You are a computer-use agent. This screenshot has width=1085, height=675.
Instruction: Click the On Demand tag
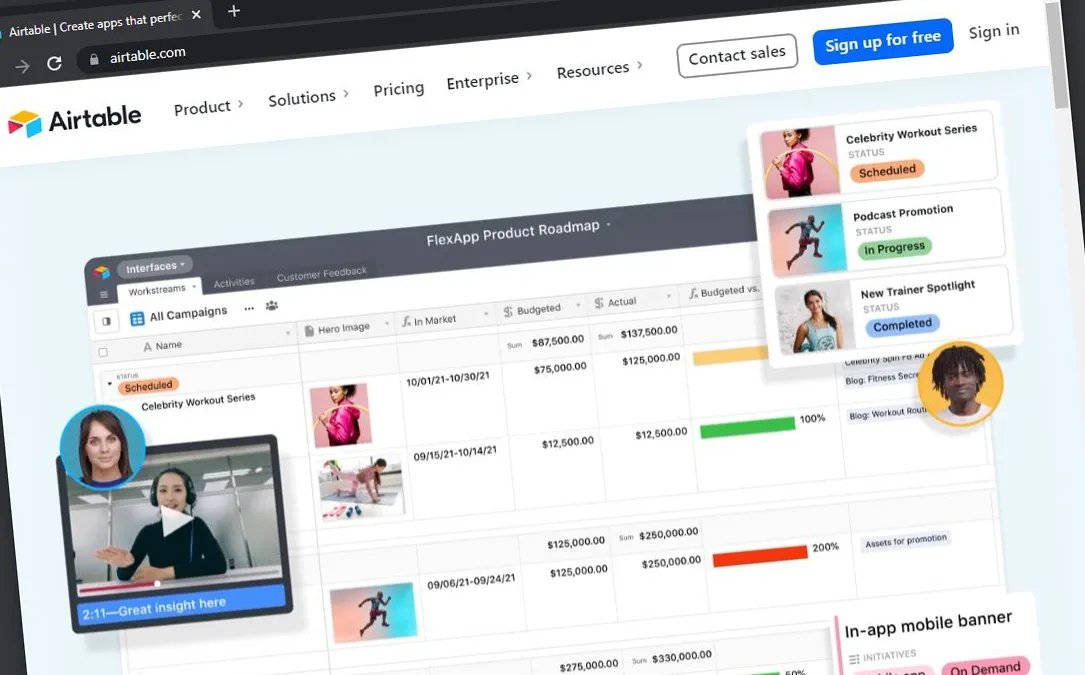985,668
